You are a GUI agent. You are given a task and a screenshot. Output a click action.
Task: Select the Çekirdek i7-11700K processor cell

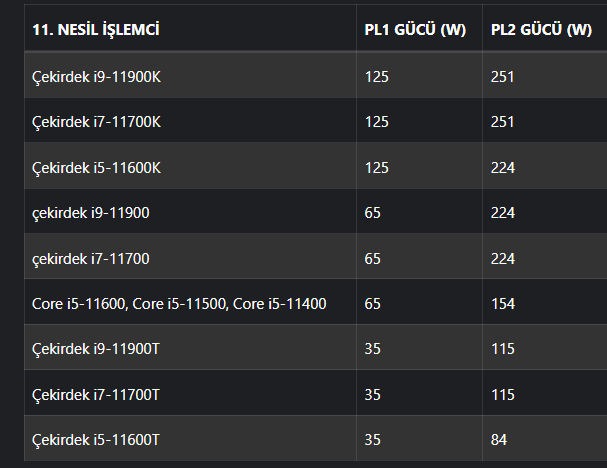pos(96,122)
